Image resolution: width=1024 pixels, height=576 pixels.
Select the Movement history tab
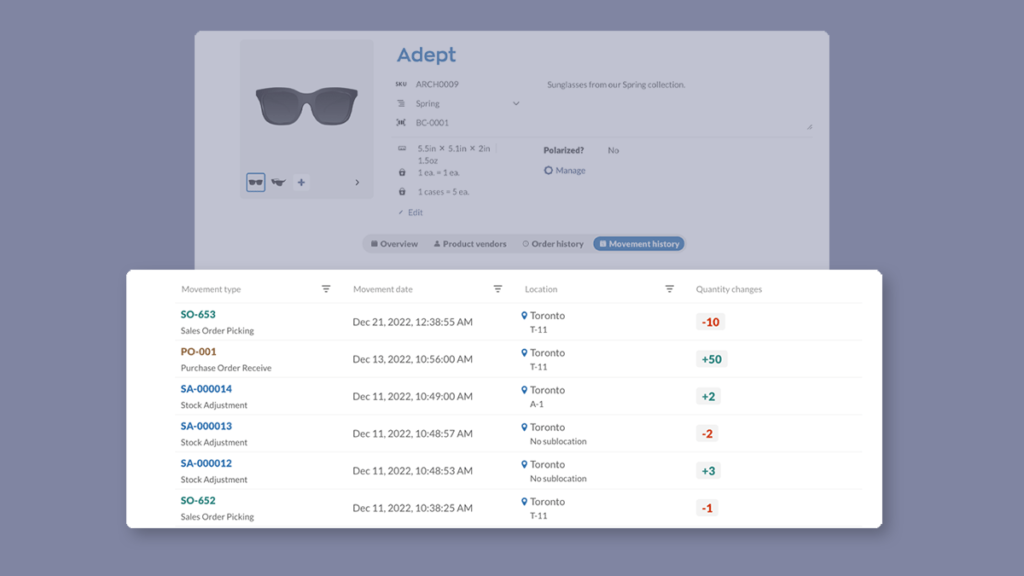click(639, 244)
